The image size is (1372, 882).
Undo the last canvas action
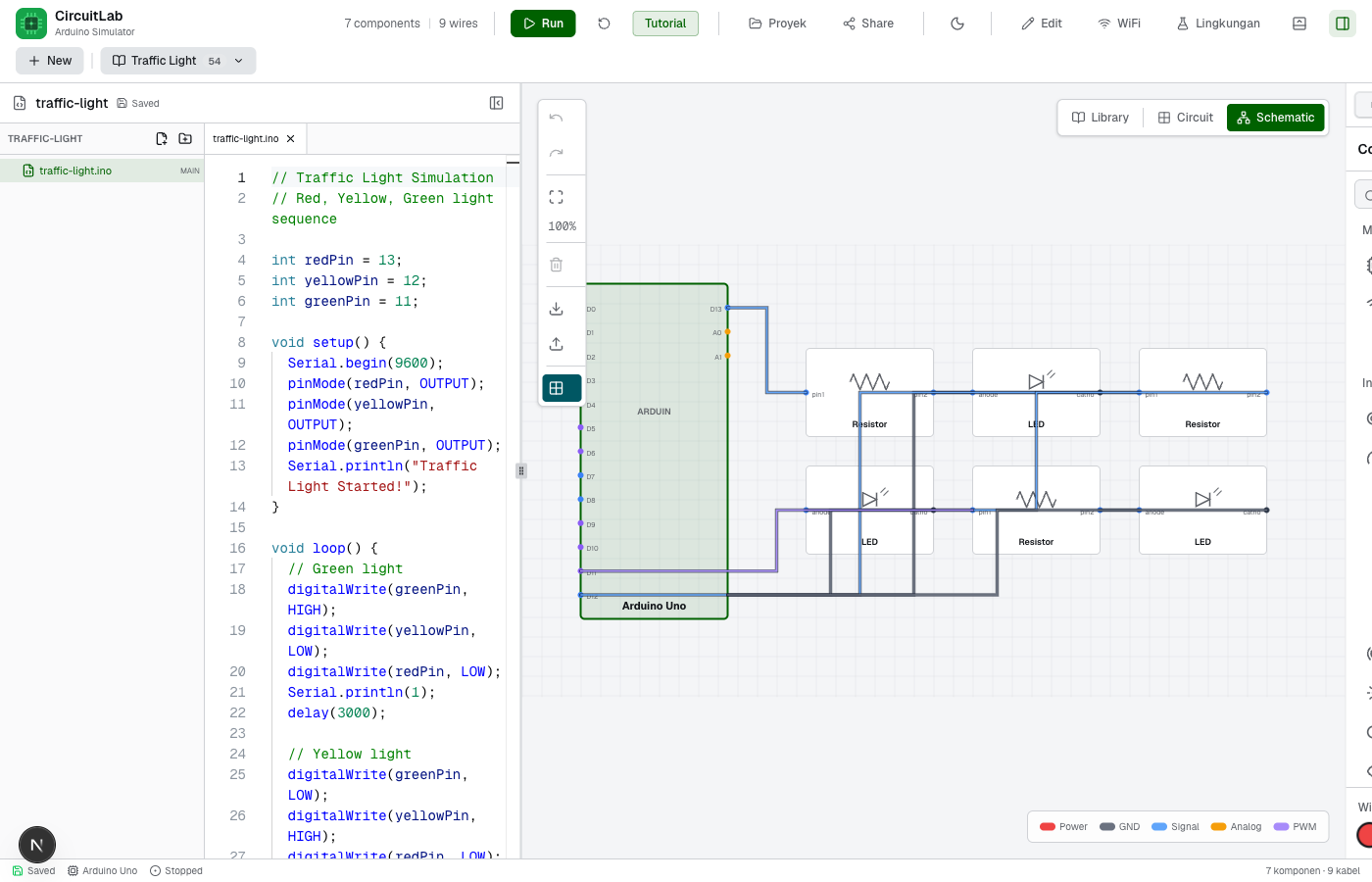(557, 118)
